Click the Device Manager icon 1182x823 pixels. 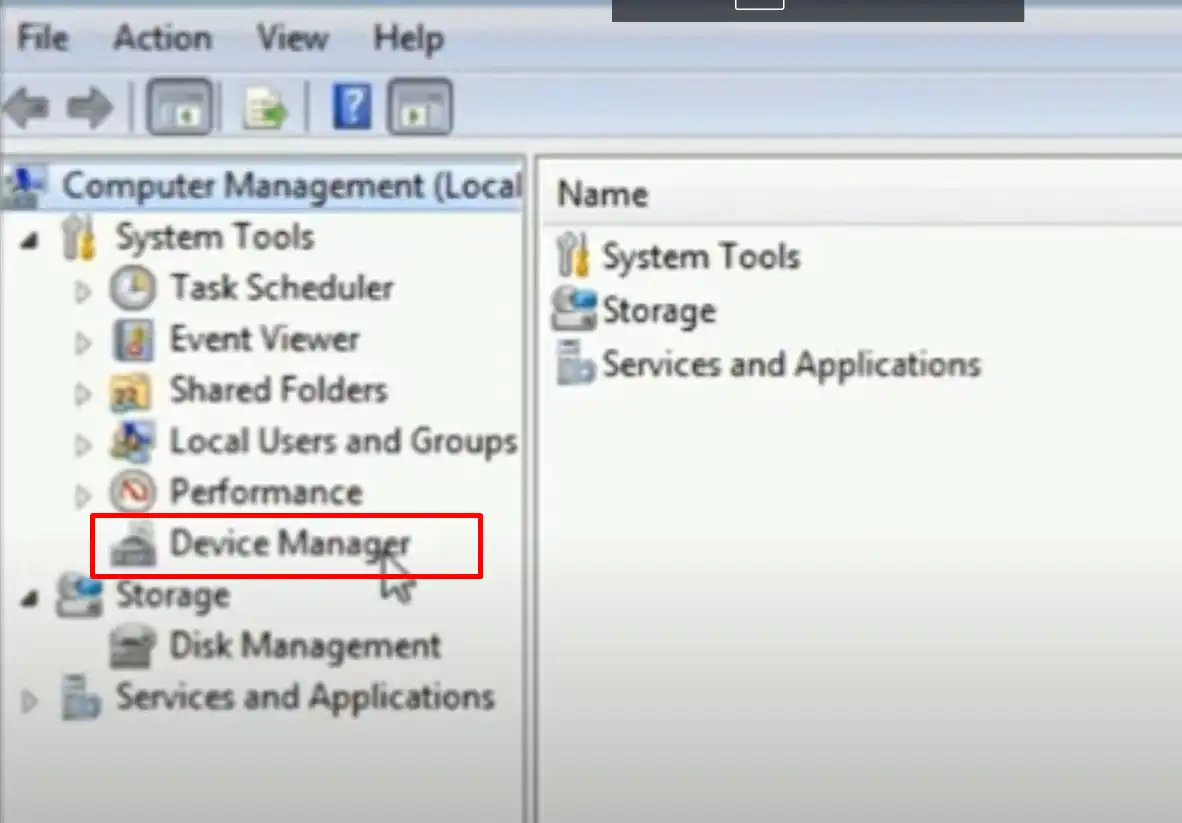point(133,544)
